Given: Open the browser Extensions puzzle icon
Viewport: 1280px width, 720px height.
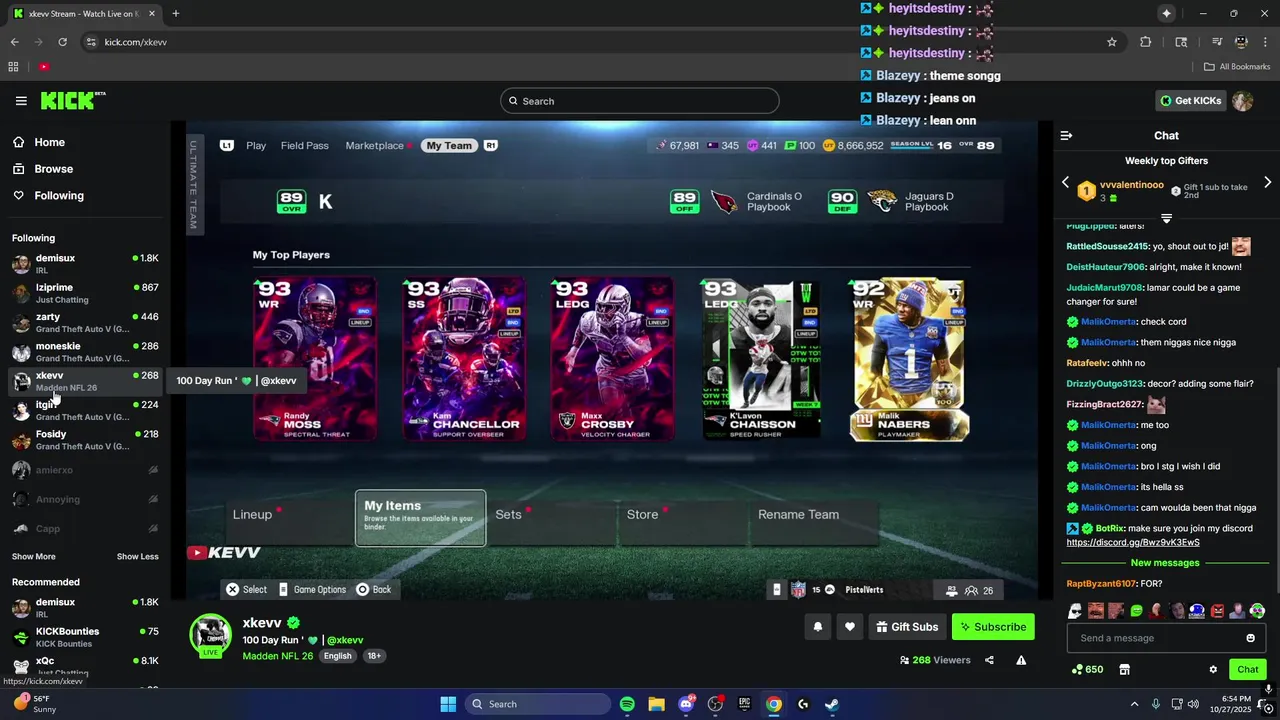Looking at the screenshot, I should tap(1146, 42).
